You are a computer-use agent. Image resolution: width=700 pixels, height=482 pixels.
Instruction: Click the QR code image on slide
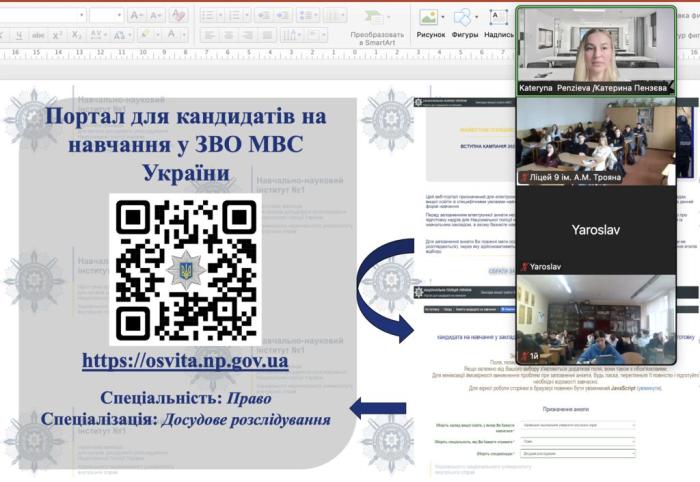185,269
